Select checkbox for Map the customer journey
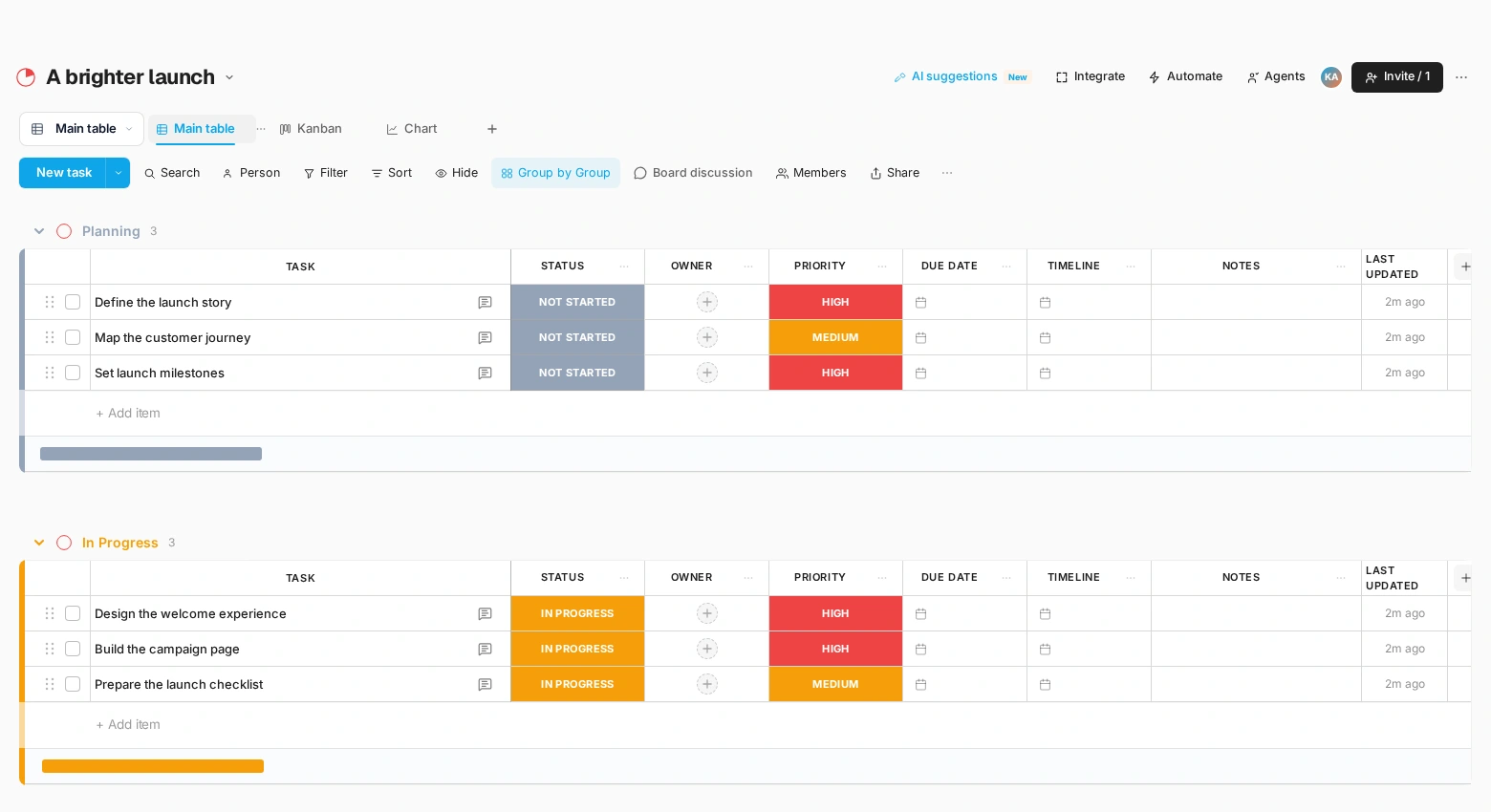Image resolution: width=1491 pixels, height=812 pixels. [73, 337]
